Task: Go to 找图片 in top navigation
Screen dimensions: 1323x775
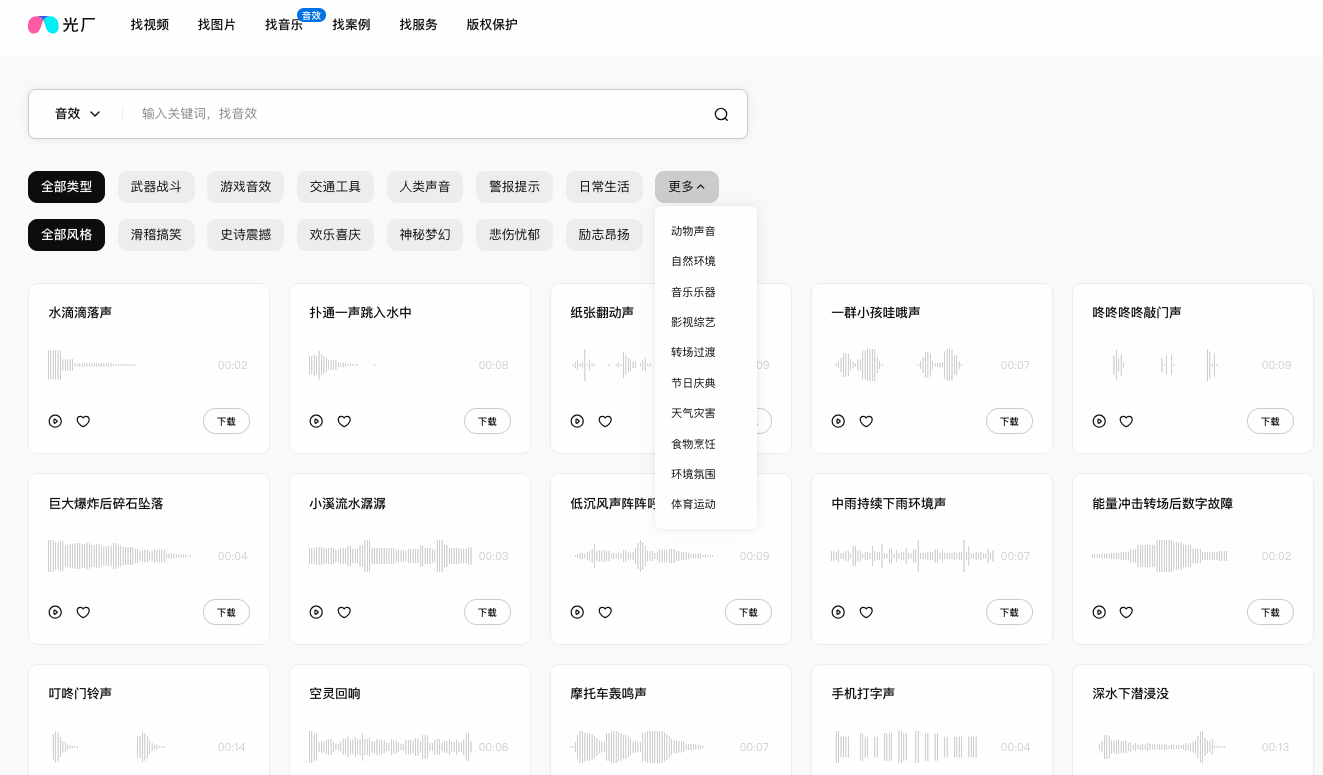Action: 217,25
